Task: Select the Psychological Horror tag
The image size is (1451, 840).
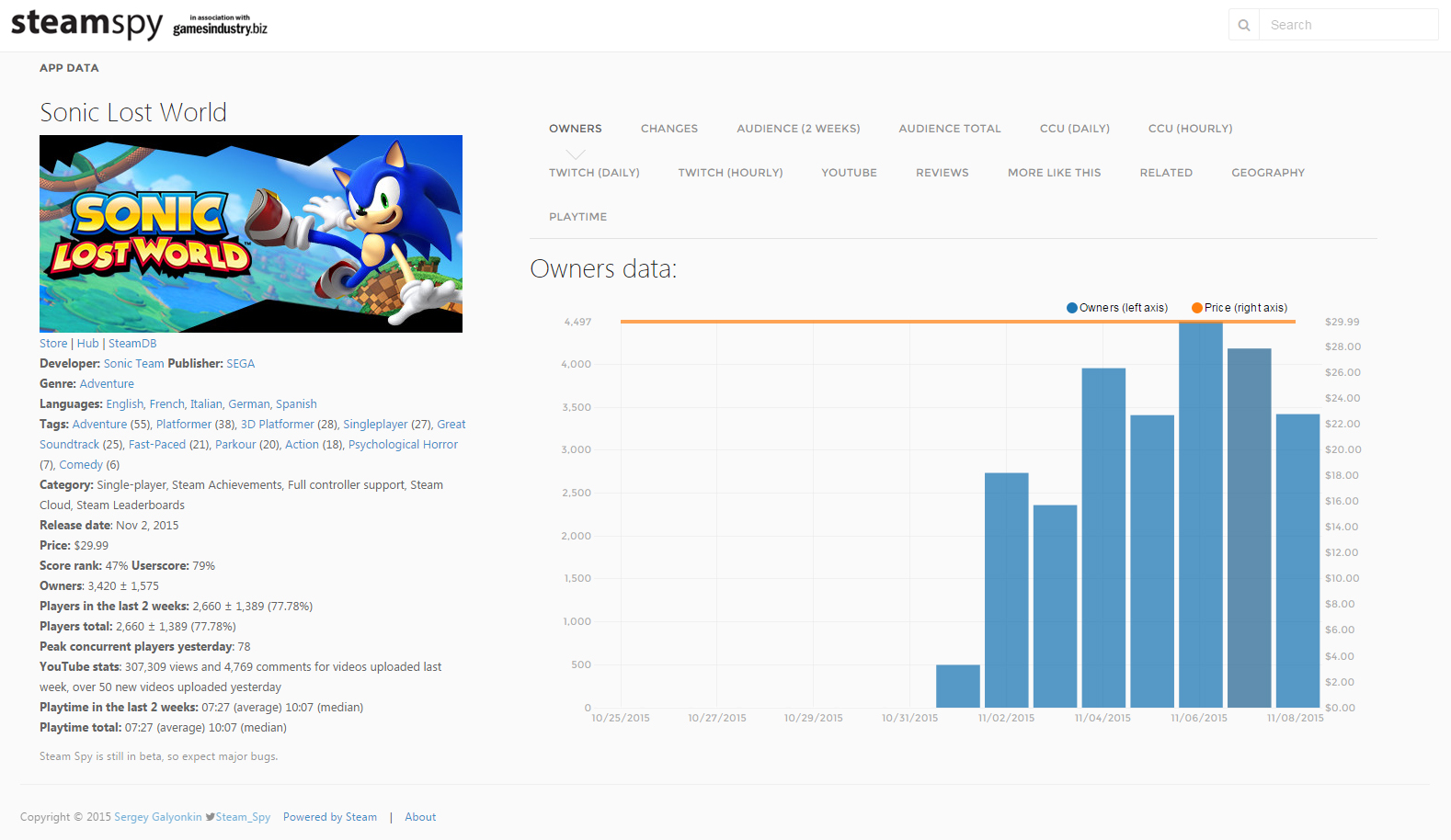Action: click(x=403, y=445)
